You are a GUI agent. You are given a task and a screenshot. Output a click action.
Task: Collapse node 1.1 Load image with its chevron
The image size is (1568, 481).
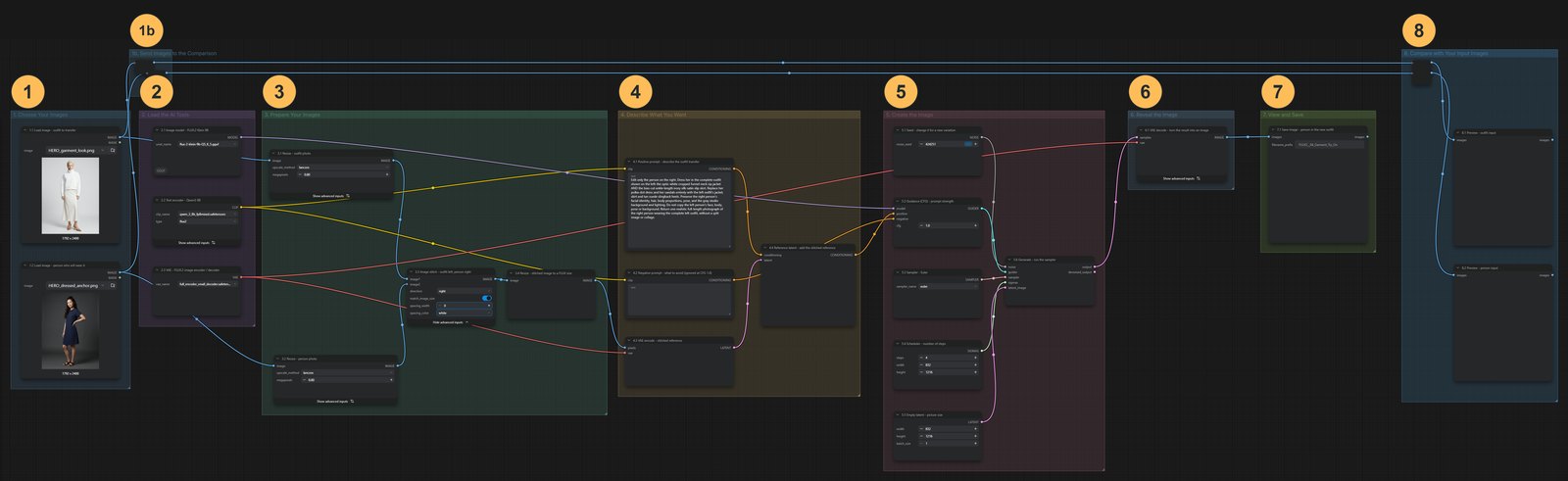25,129
